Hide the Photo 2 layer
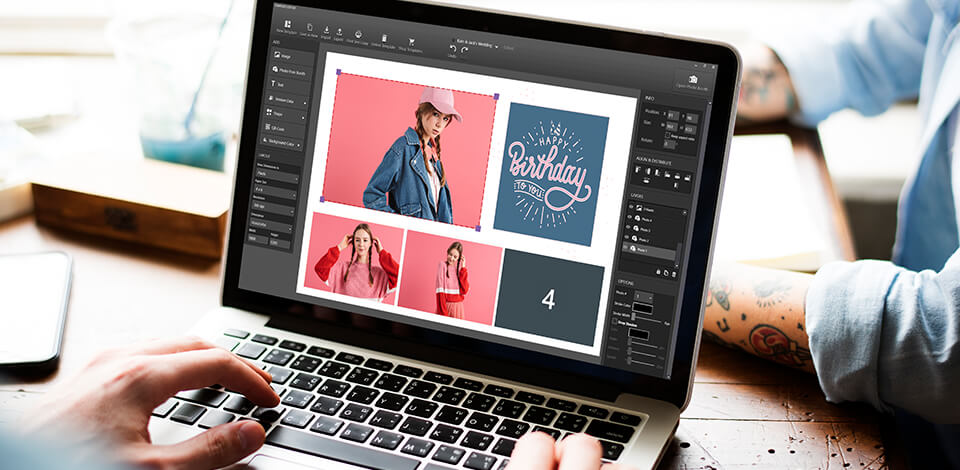This screenshot has height=470, width=960. pyautogui.click(x=627, y=237)
